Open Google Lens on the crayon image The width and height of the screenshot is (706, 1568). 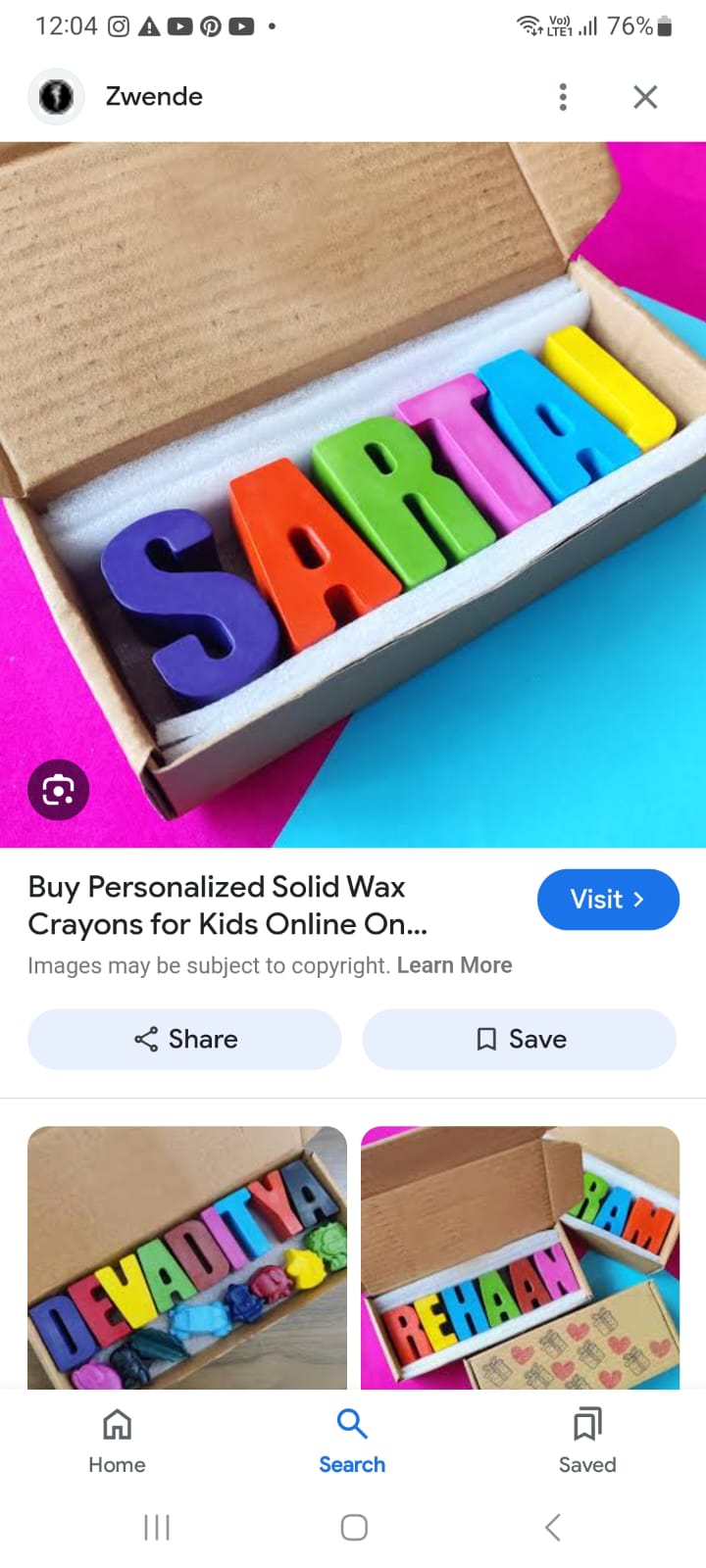pyautogui.click(x=59, y=790)
